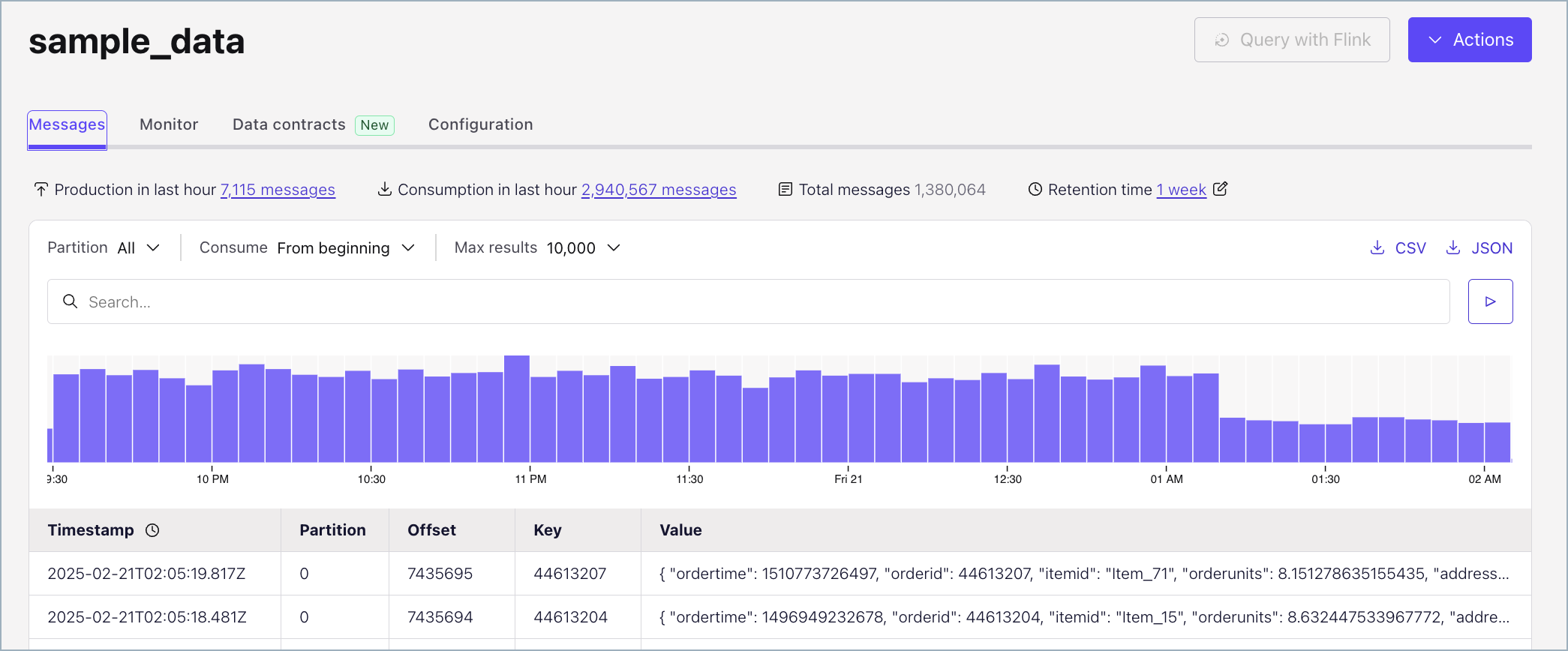Image resolution: width=1568 pixels, height=651 pixels.
Task: Click the clock icon in Timestamp header
Action: pyautogui.click(x=152, y=530)
